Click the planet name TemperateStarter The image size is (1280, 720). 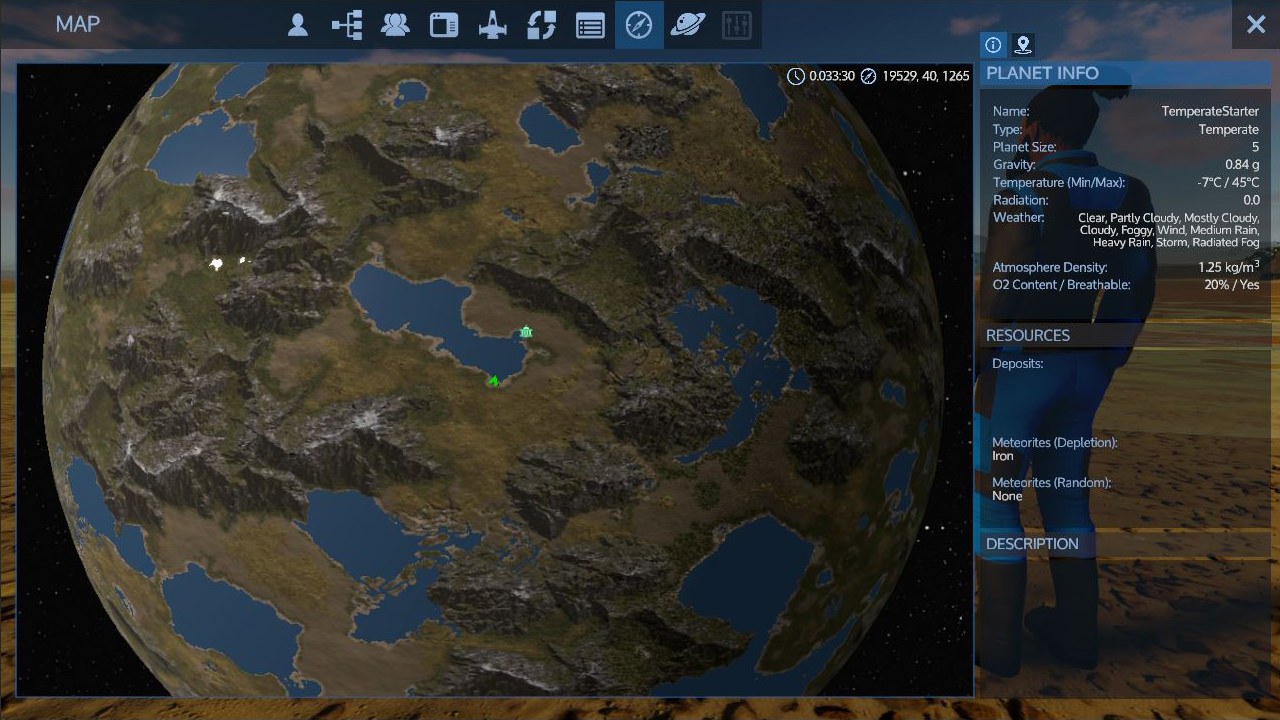[1210, 111]
